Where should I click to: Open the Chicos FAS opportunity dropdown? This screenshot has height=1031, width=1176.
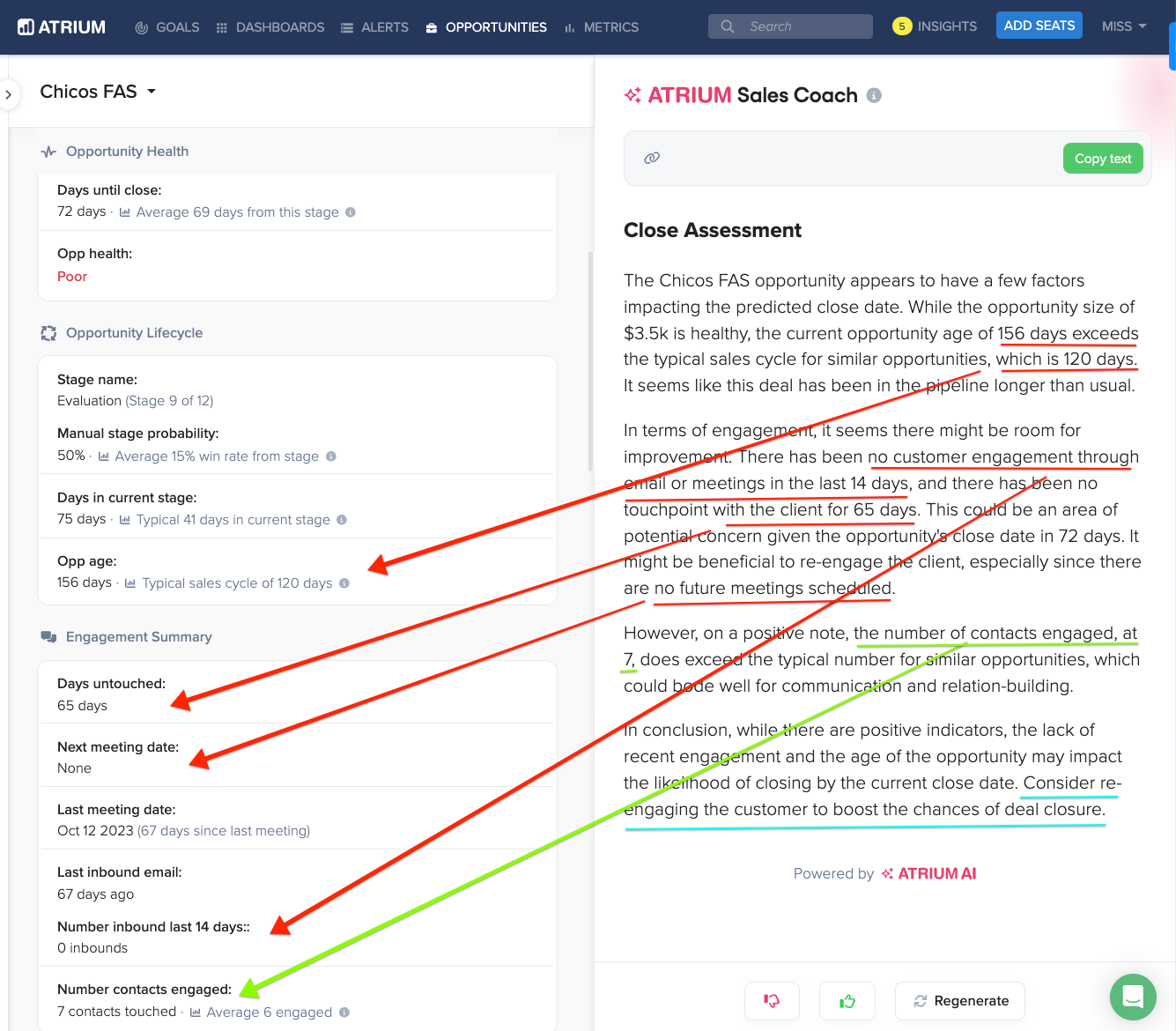[98, 92]
